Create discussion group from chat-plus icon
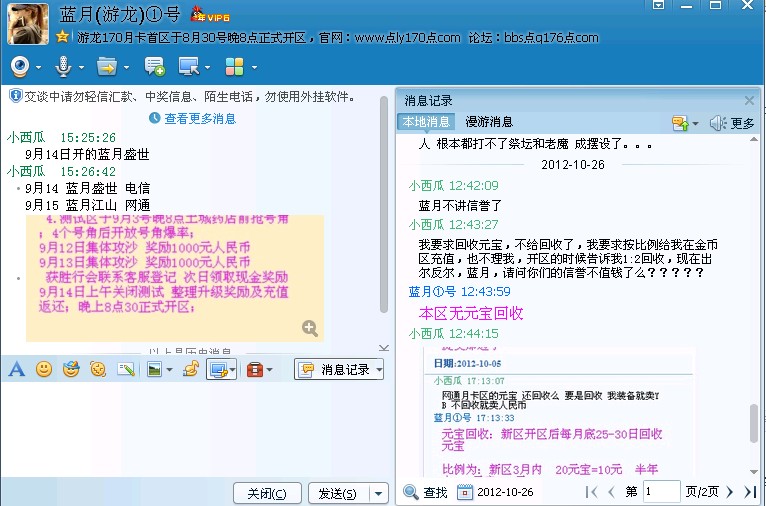766x506 pixels. (154, 67)
